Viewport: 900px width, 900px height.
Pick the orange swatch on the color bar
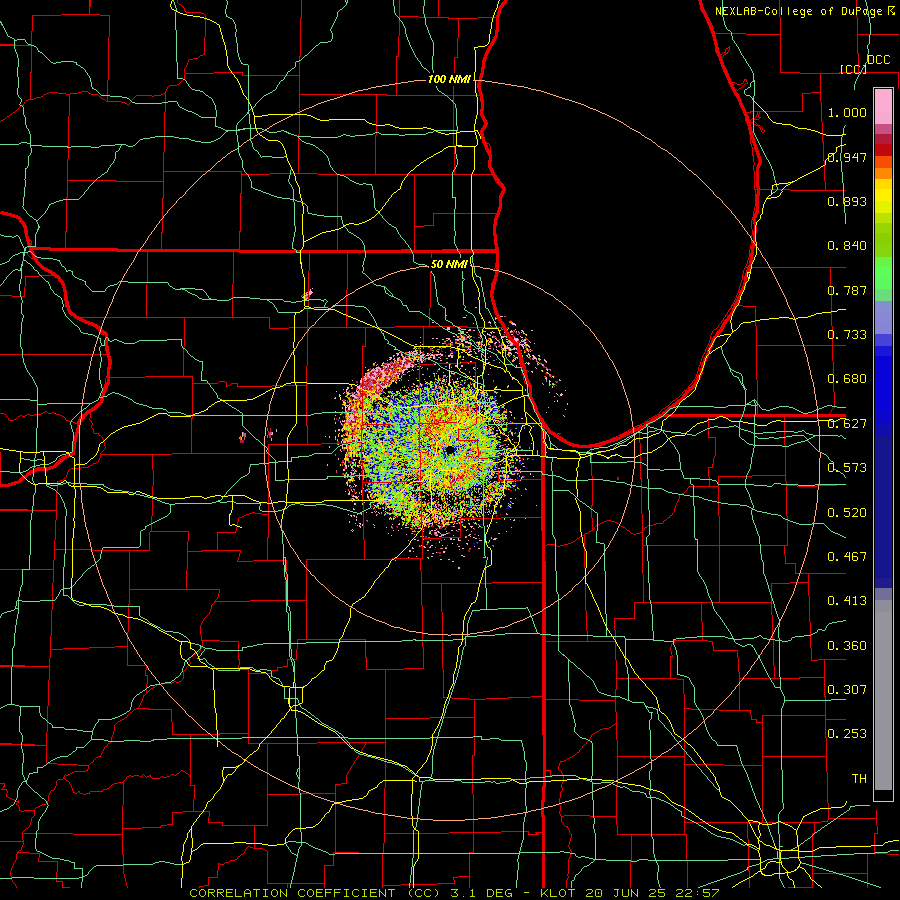(883, 173)
